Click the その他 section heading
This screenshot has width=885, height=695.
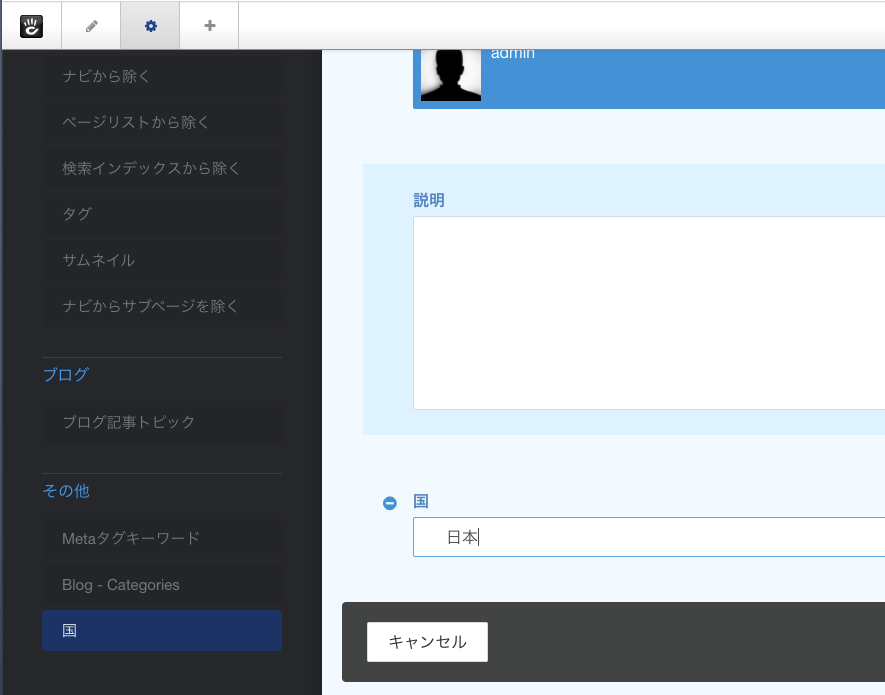point(66,491)
